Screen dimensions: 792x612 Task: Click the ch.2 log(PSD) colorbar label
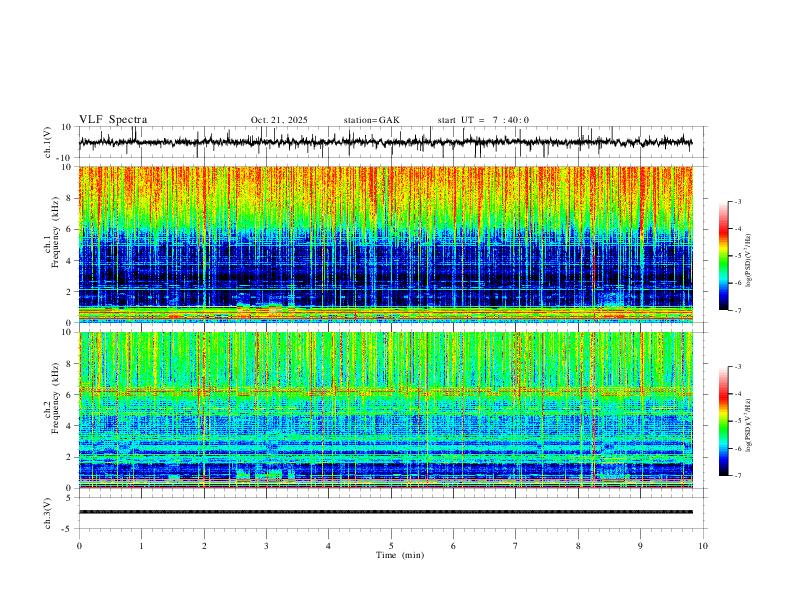point(748,425)
